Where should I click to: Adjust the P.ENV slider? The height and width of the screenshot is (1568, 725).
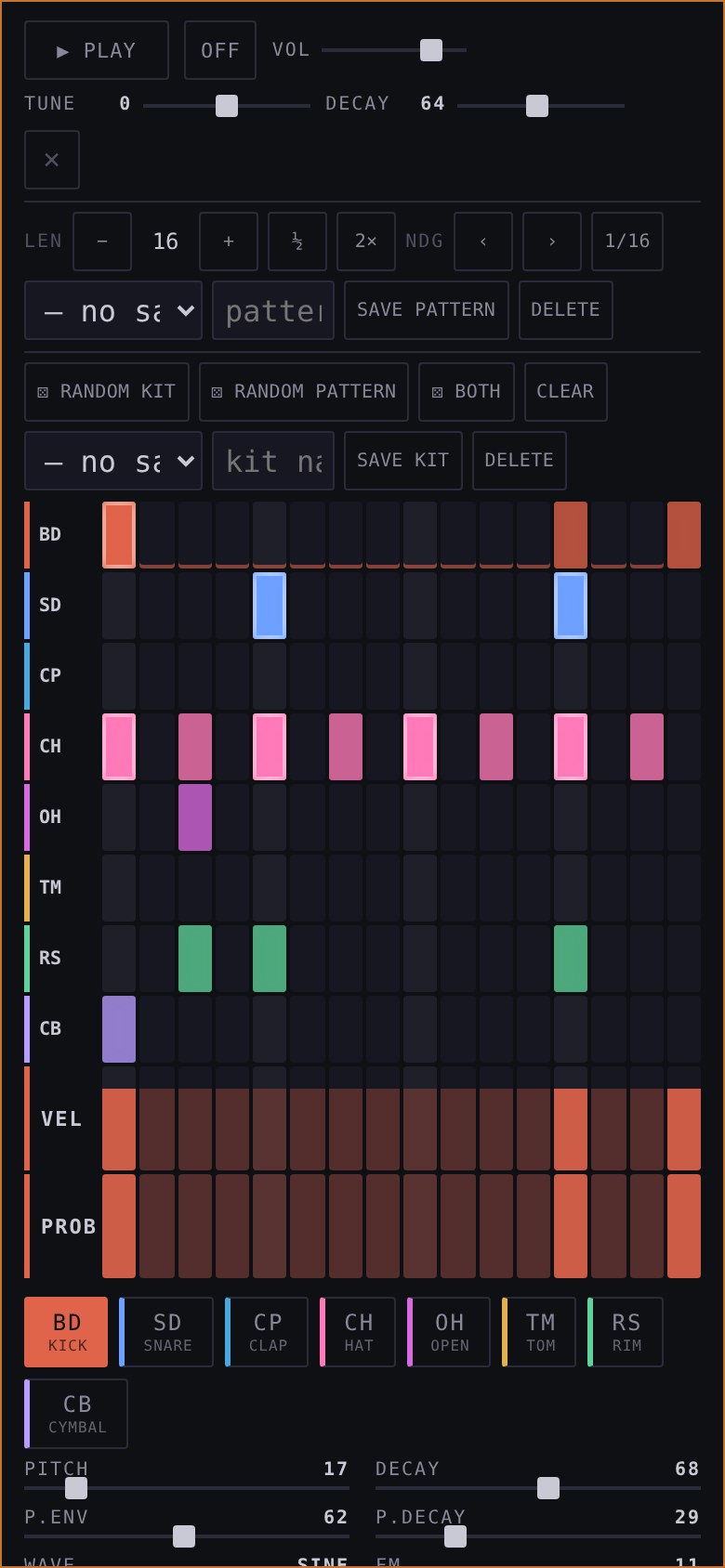(x=187, y=1536)
